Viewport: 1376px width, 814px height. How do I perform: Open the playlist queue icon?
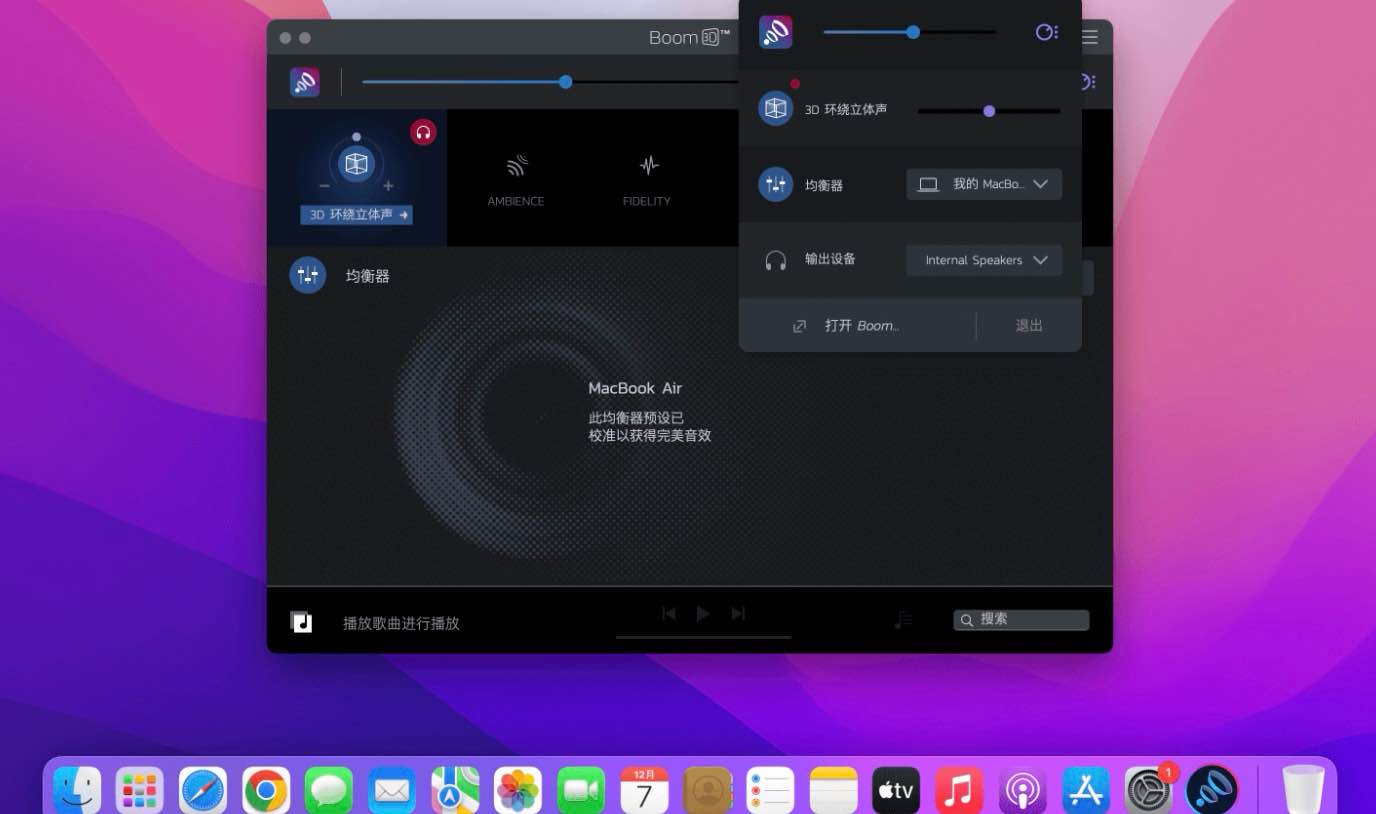[x=904, y=620]
